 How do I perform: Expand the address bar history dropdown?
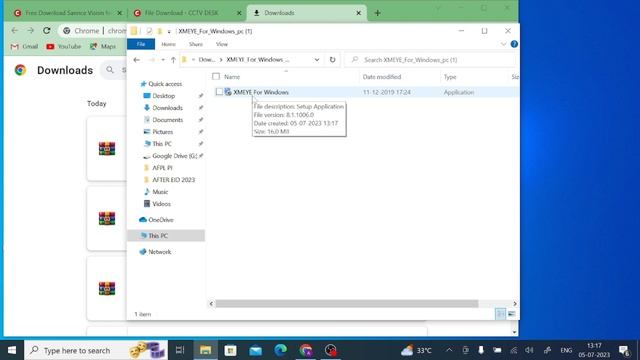click(316, 60)
